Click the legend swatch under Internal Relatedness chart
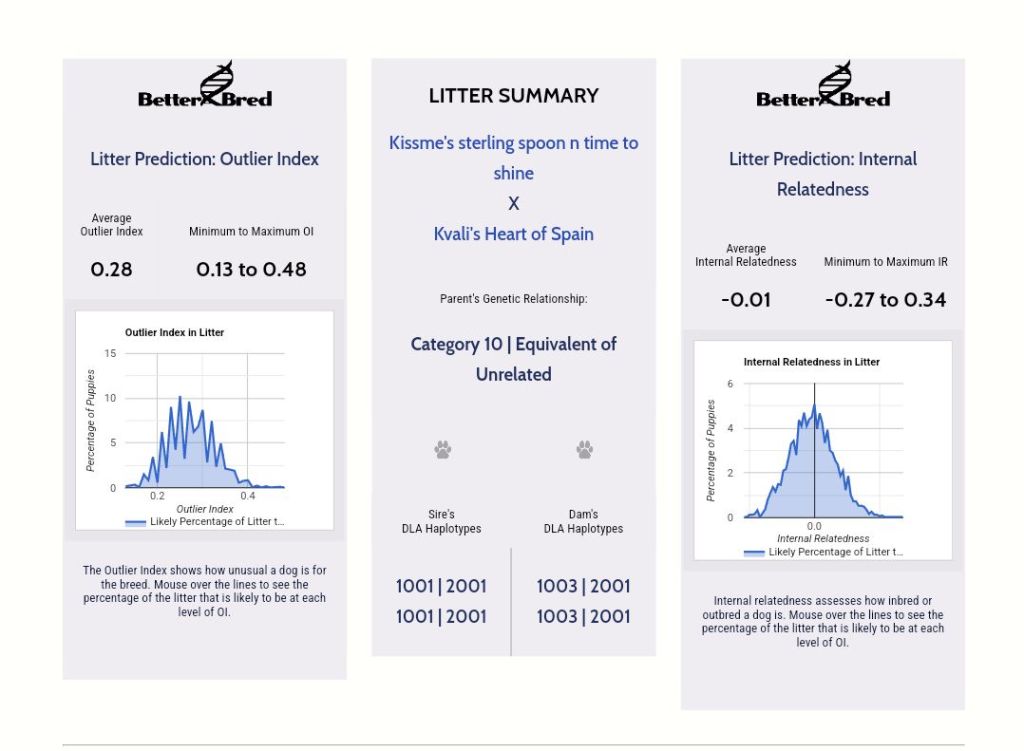The height and width of the screenshot is (751, 1024). pos(754,552)
